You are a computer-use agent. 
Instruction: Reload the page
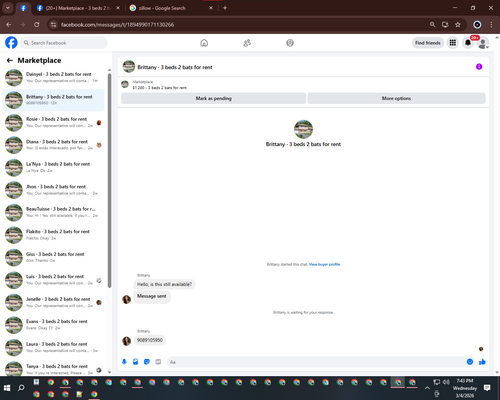pyautogui.click(x=37, y=25)
